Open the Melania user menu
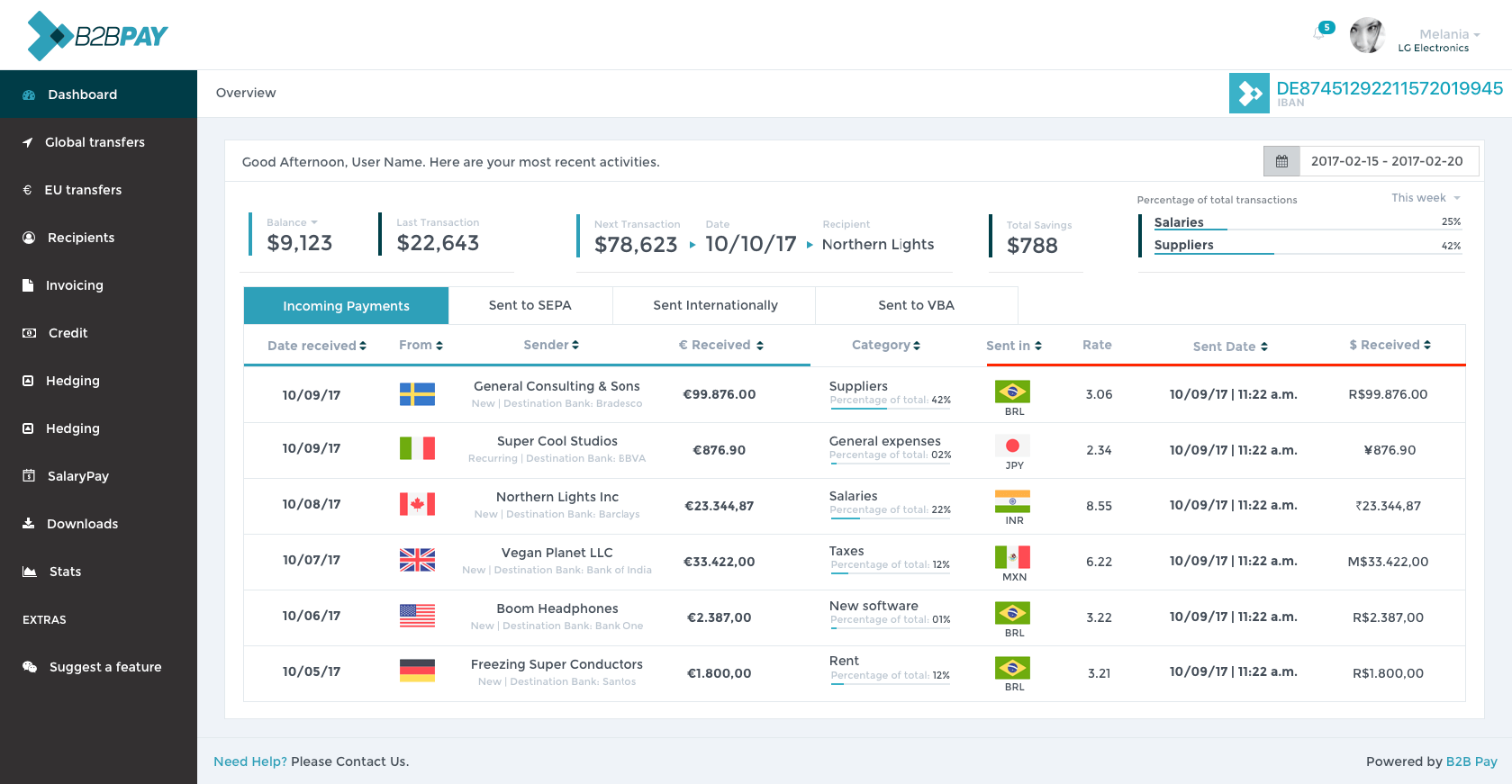This screenshot has width=1512, height=784. pyautogui.click(x=1449, y=34)
